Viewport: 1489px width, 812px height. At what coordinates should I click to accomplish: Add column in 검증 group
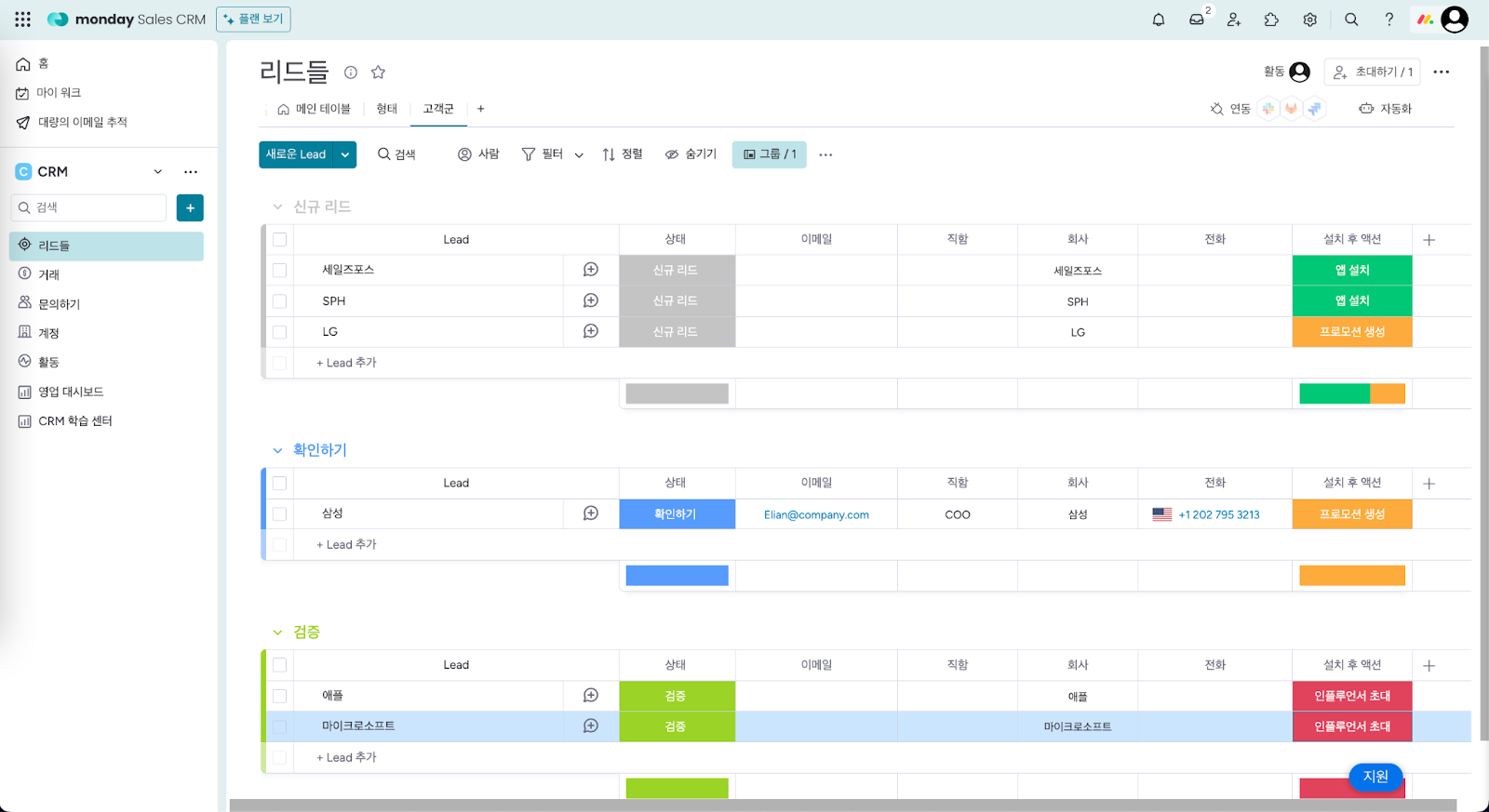coord(1429,666)
